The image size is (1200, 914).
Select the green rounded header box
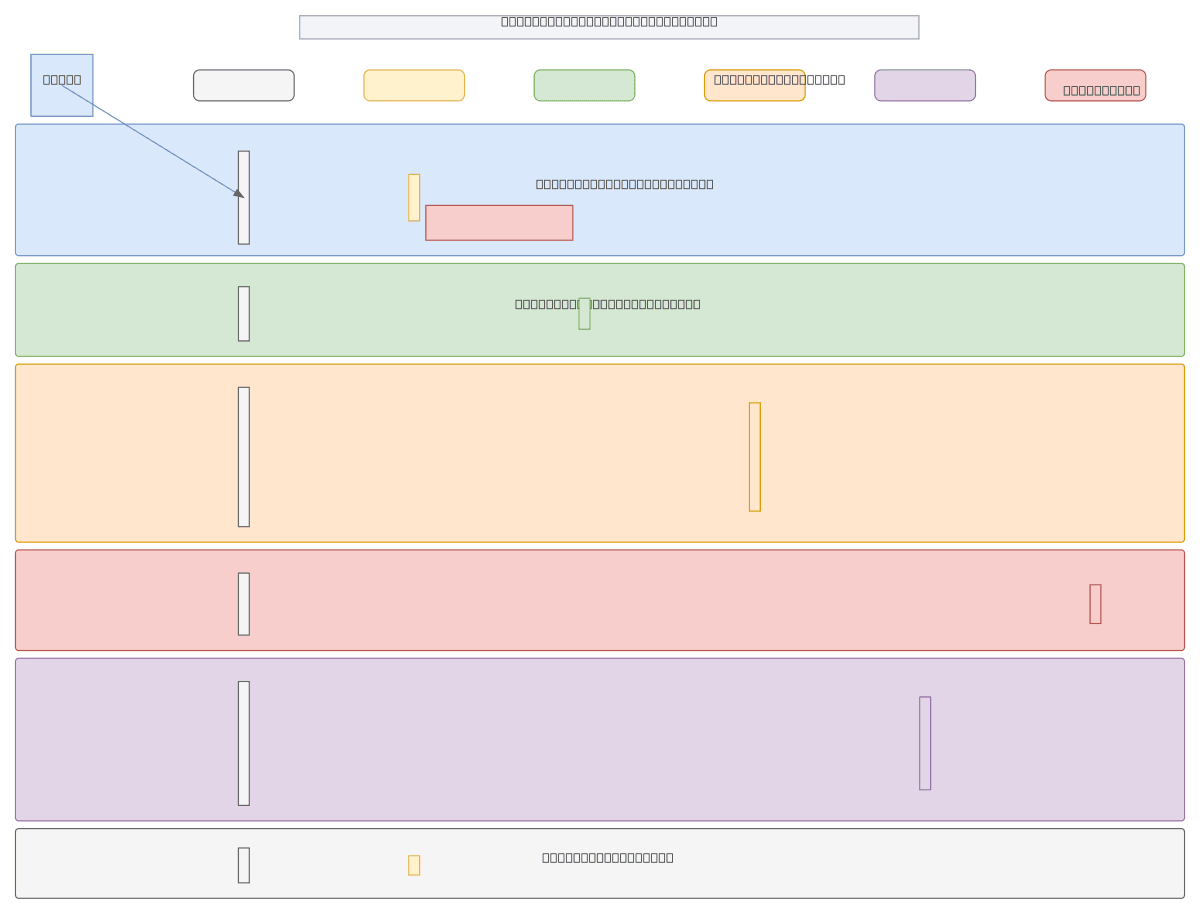pyautogui.click(x=584, y=85)
